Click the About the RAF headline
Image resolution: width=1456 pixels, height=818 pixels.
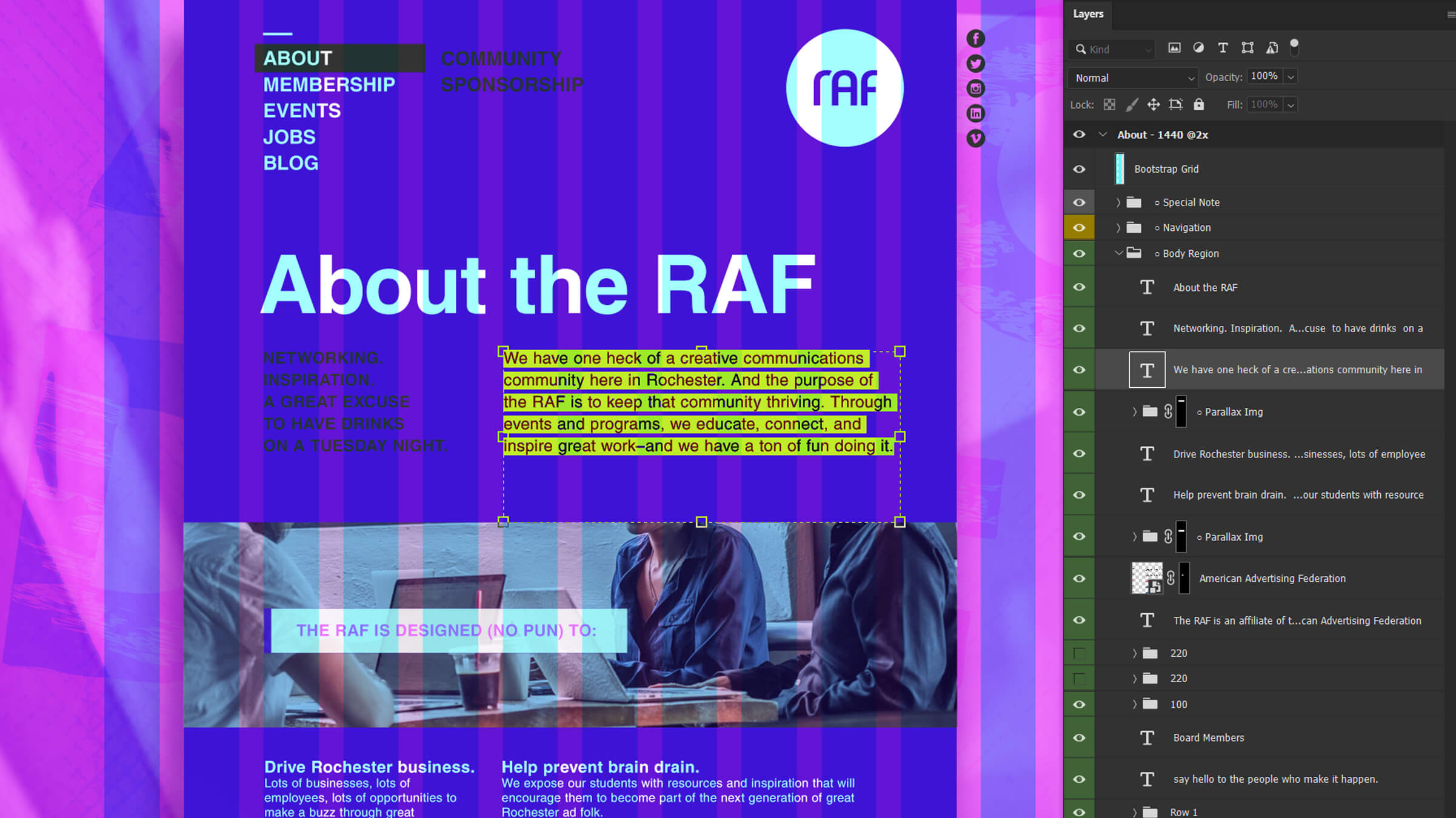coord(538,284)
